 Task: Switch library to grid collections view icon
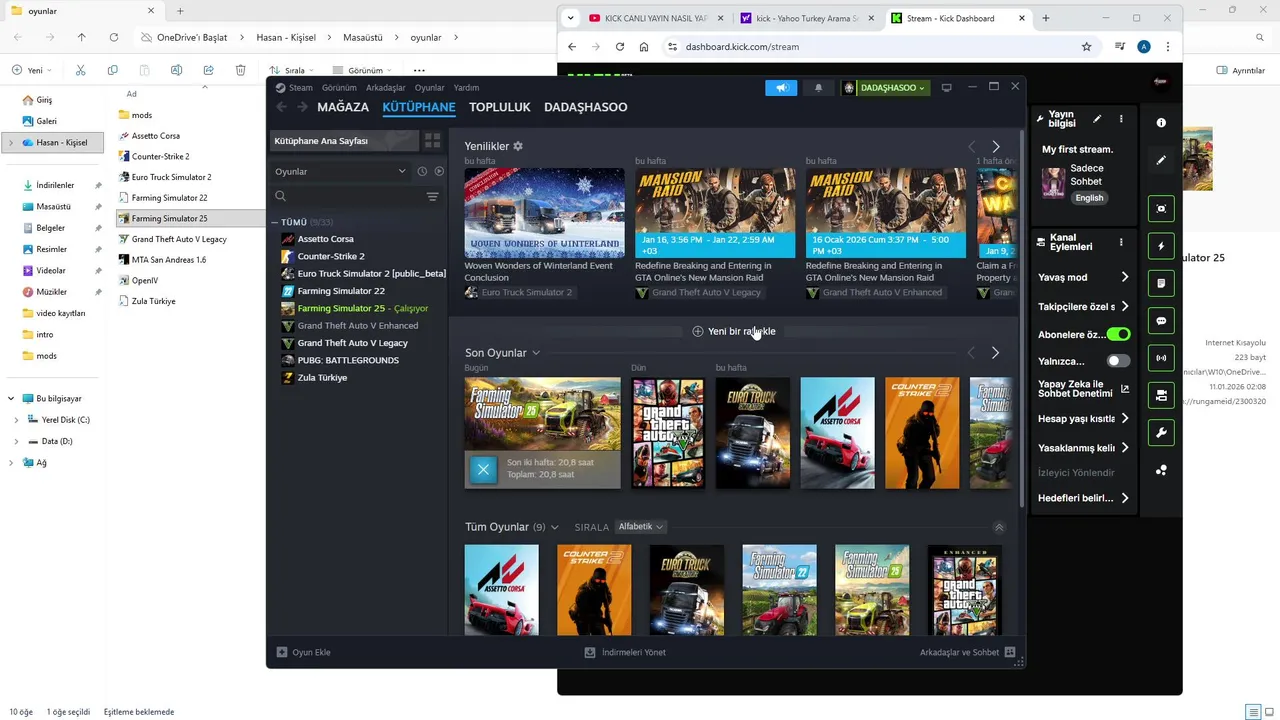coord(432,141)
